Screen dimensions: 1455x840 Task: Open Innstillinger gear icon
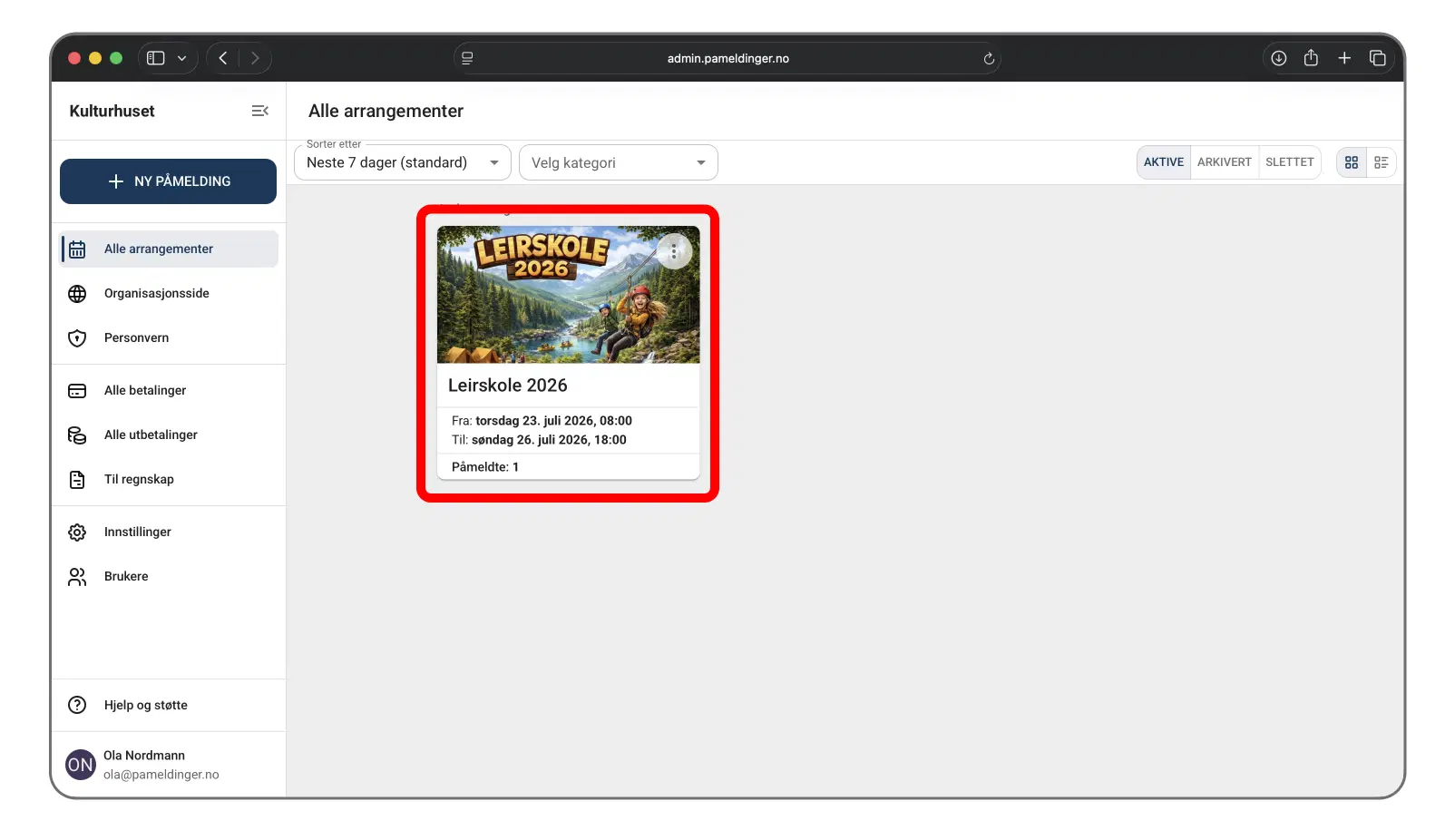(x=78, y=532)
